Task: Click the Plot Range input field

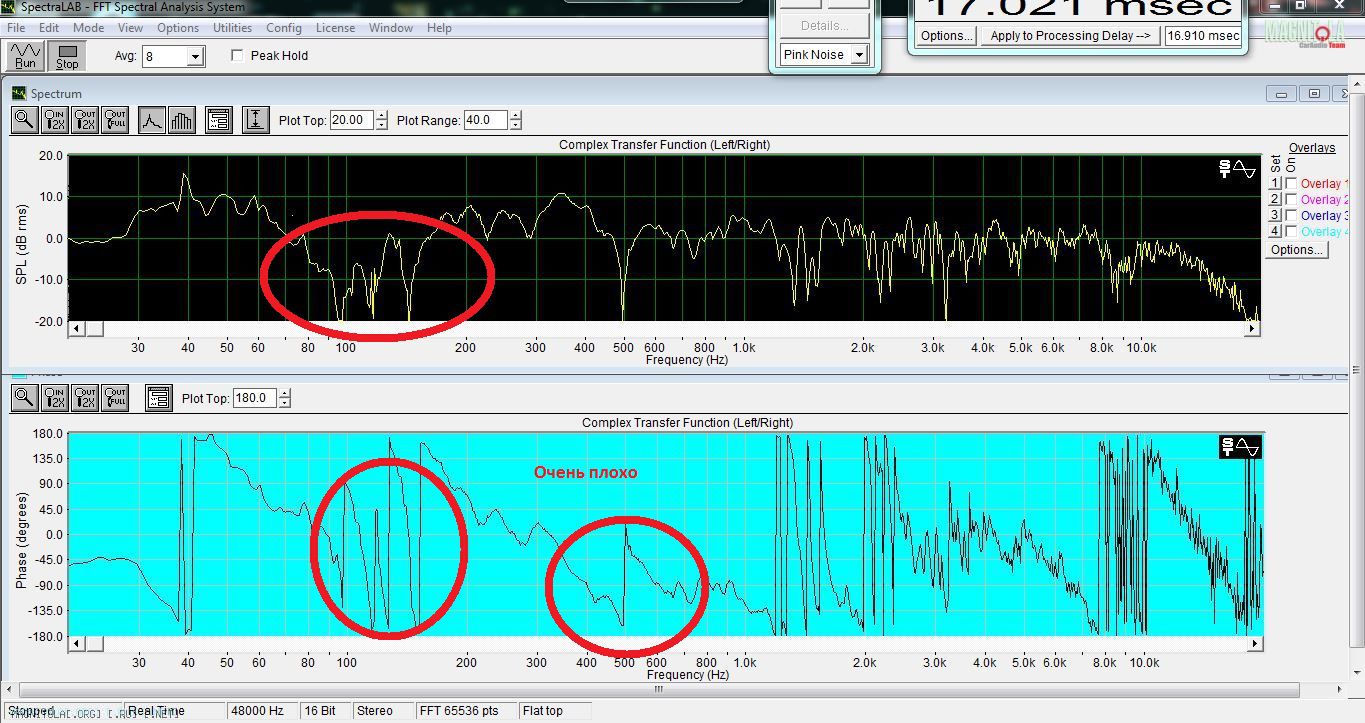Action: [x=486, y=120]
